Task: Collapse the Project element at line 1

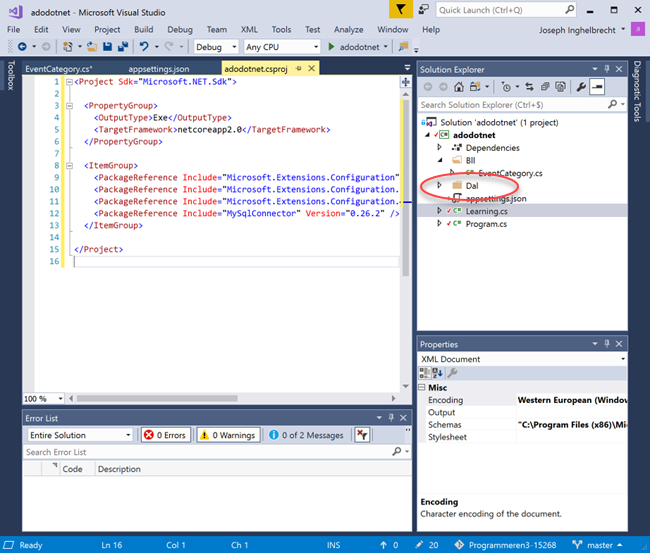Action: tap(70, 82)
